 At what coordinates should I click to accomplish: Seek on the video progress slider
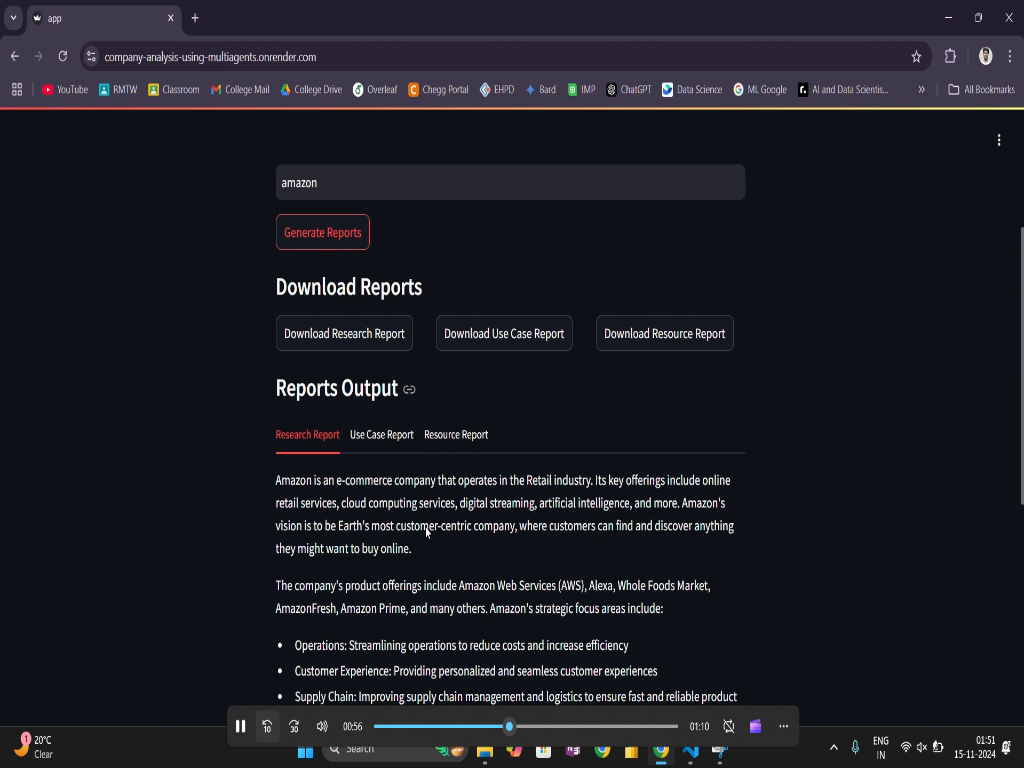click(x=526, y=726)
